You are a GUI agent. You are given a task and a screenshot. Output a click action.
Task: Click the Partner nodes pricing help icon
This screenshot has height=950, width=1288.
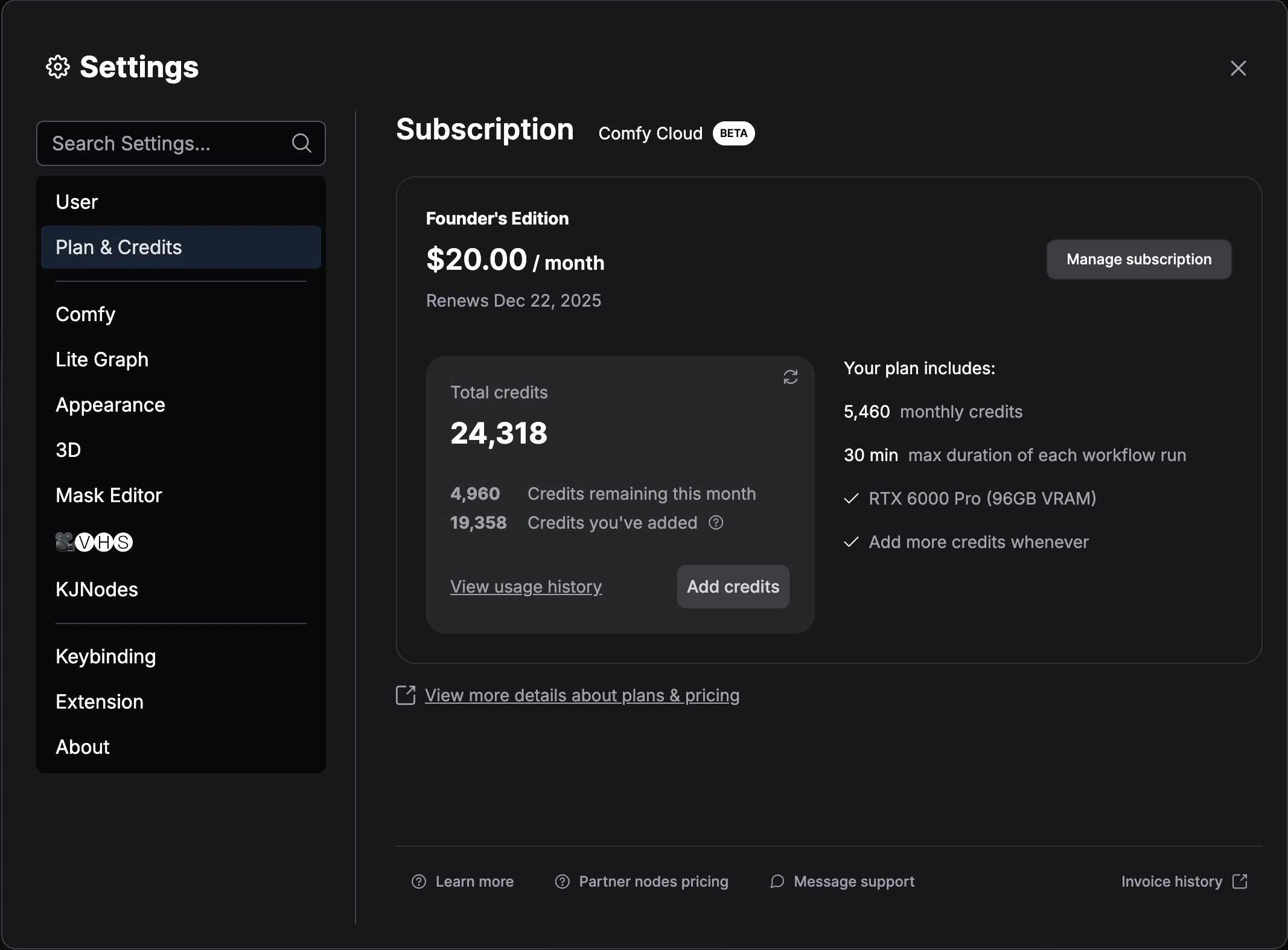click(562, 881)
